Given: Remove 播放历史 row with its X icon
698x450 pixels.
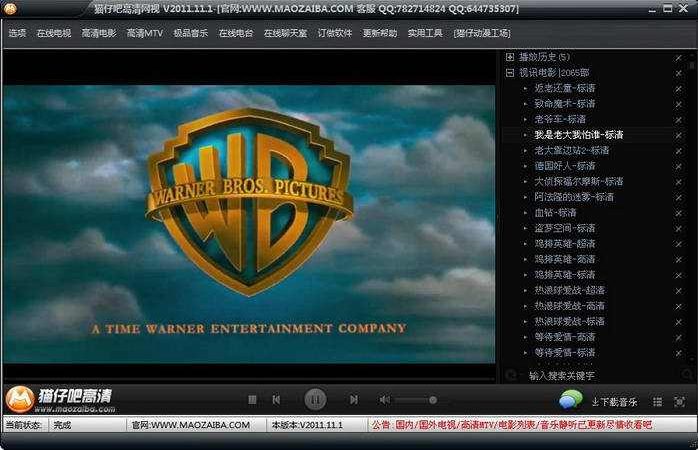Looking at the screenshot, I should [678, 58].
